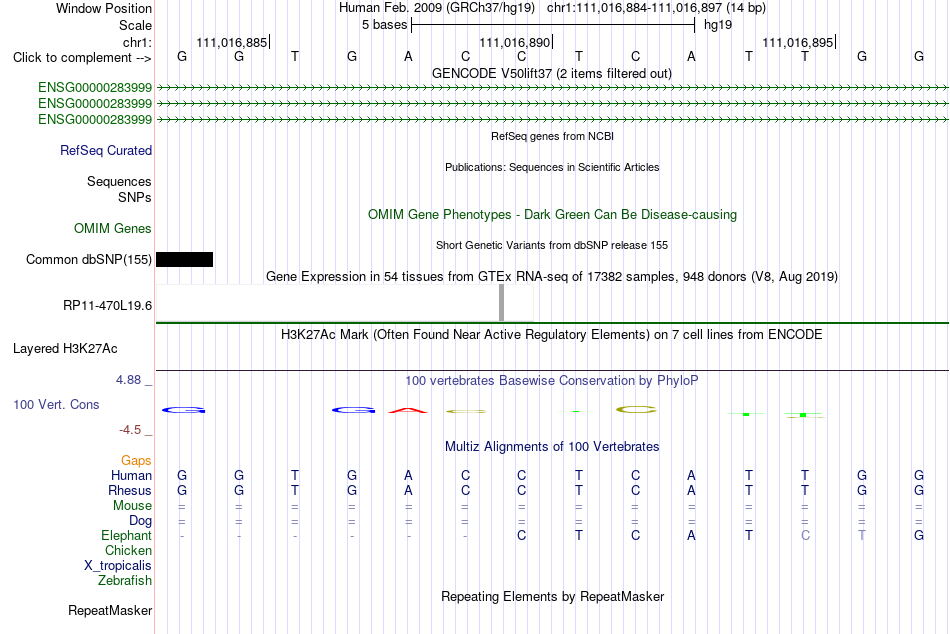Select the Dog alignment row label
The image size is (950, 634).
point(141,521)
